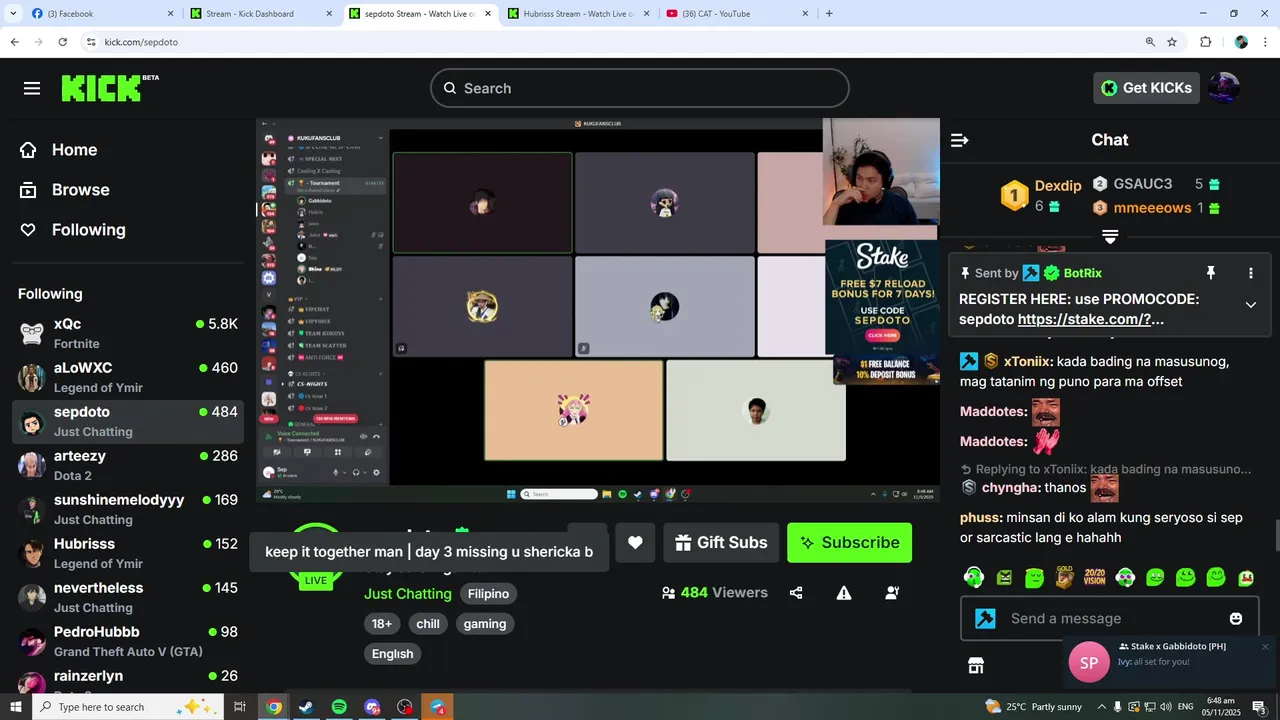Viewport: 1280px width, 720px height.
Task: Open PedroHubbb channel in Following list
Action: pos(128,642)
